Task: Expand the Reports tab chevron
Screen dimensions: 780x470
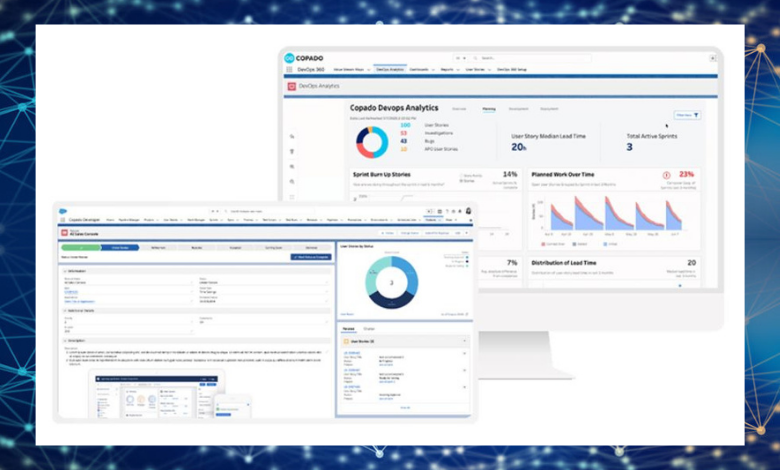Action: coord(457,70)
